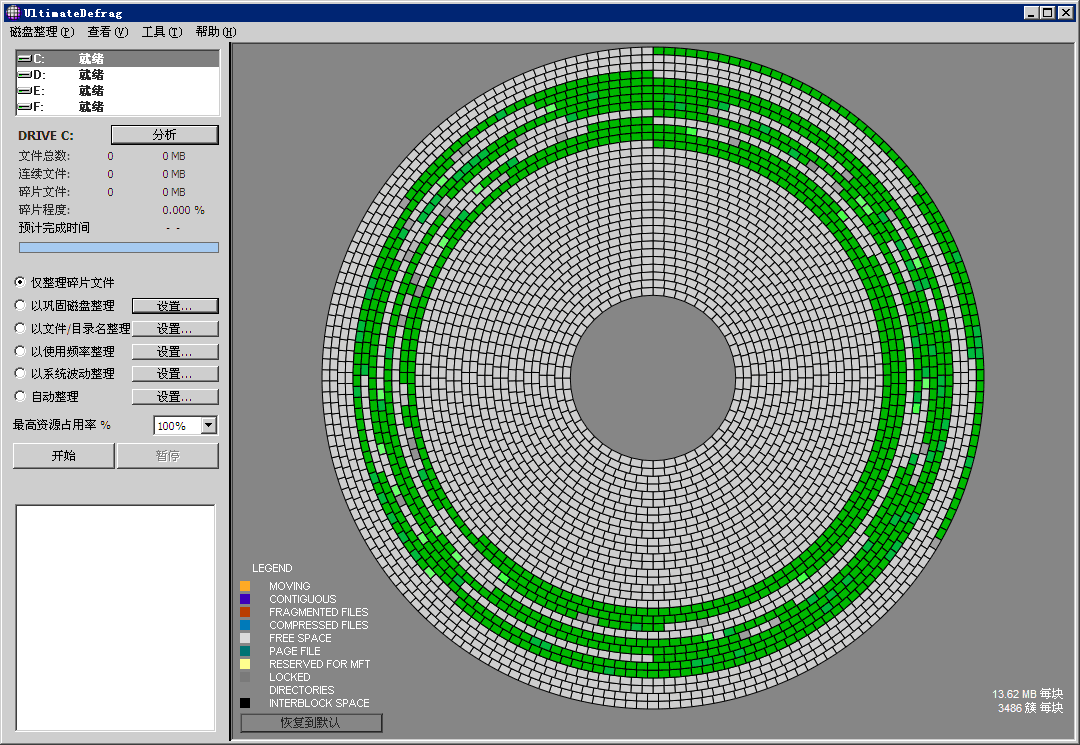Image resolution: width=1080 pixels, height=745 pixels.
Task: Open 设置 for 以使用频率整理
Action: click(174, 352)
